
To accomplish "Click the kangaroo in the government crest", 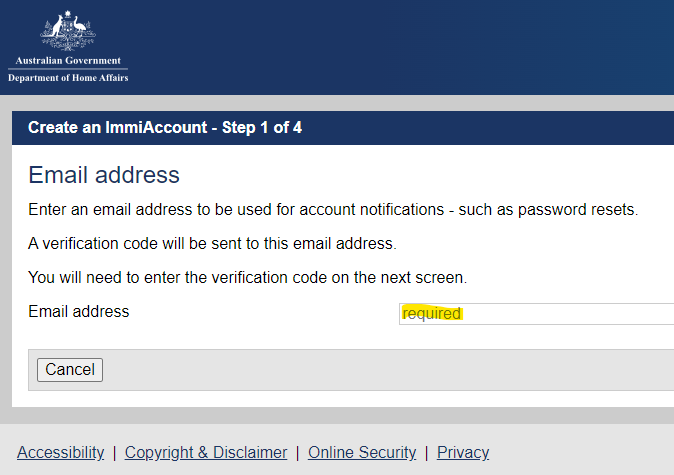I will pyautogui.click(x=56, y=27).
